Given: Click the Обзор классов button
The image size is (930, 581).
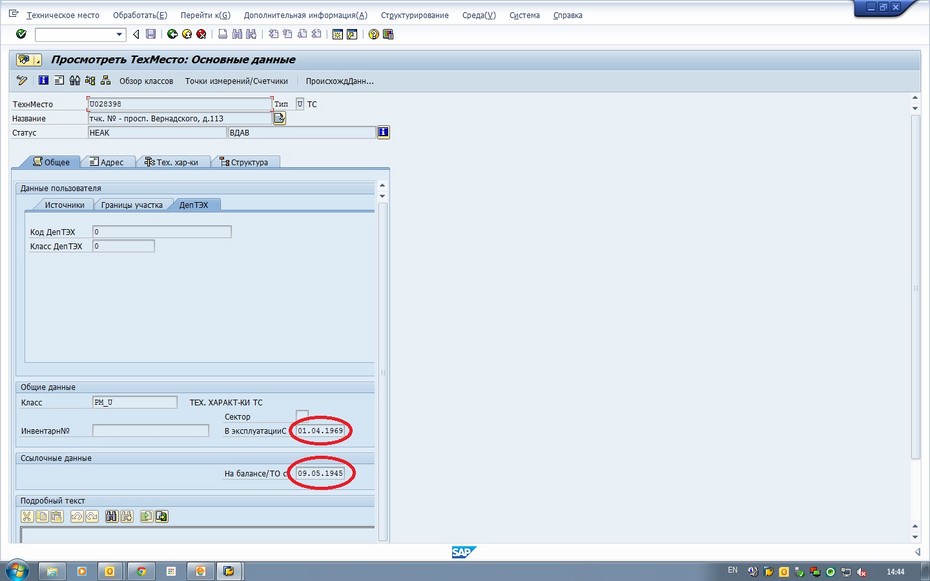Looking at the screenshot, I should point(146,81).
